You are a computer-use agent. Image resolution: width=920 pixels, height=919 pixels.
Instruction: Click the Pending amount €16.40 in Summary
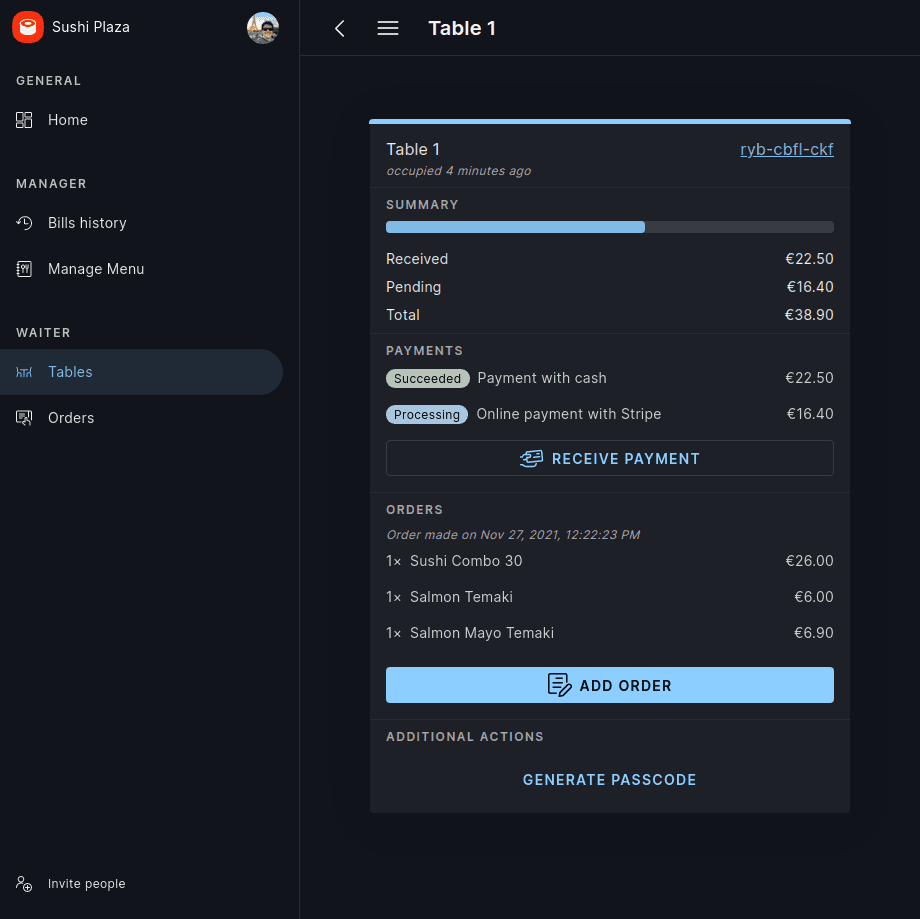[x=810, y=287]
